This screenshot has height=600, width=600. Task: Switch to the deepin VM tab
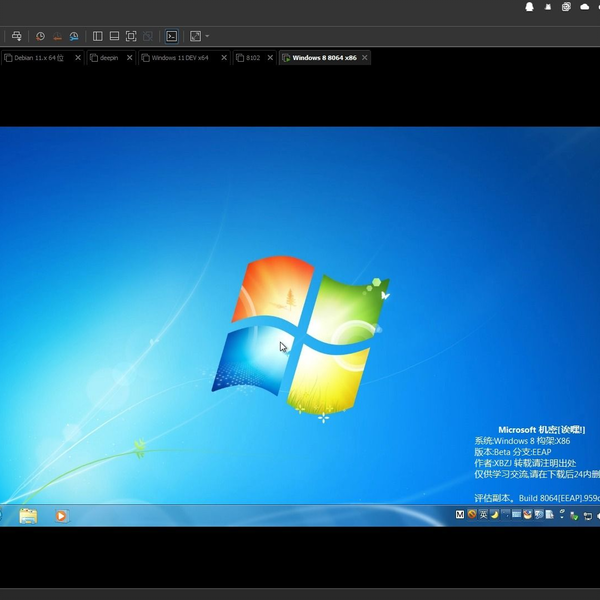(109, 58)
